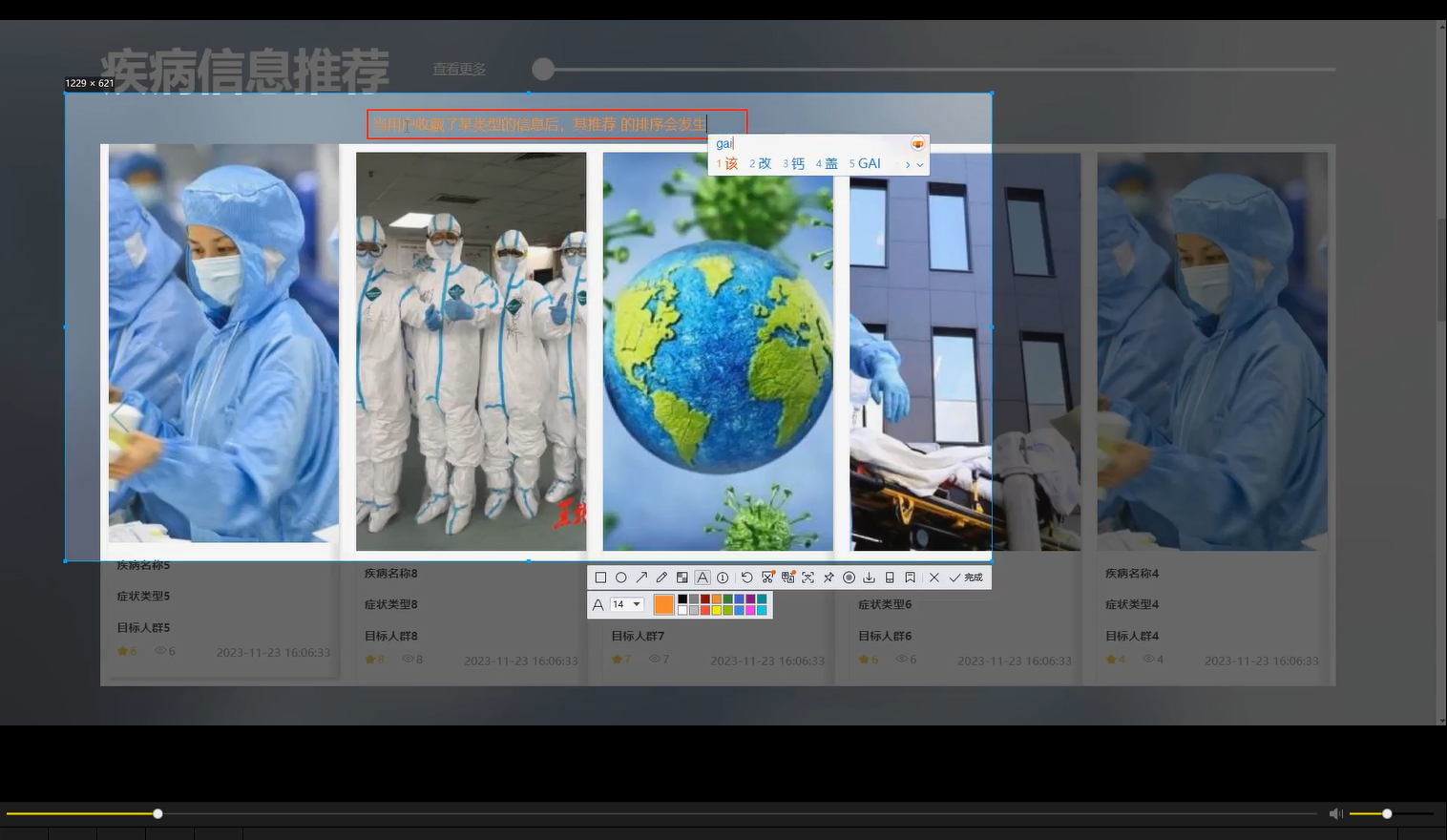Click 完成 to finish the screenshot
Image resolution: width=1447 pixels, height=840 pixels.
(x=966, y=577)
